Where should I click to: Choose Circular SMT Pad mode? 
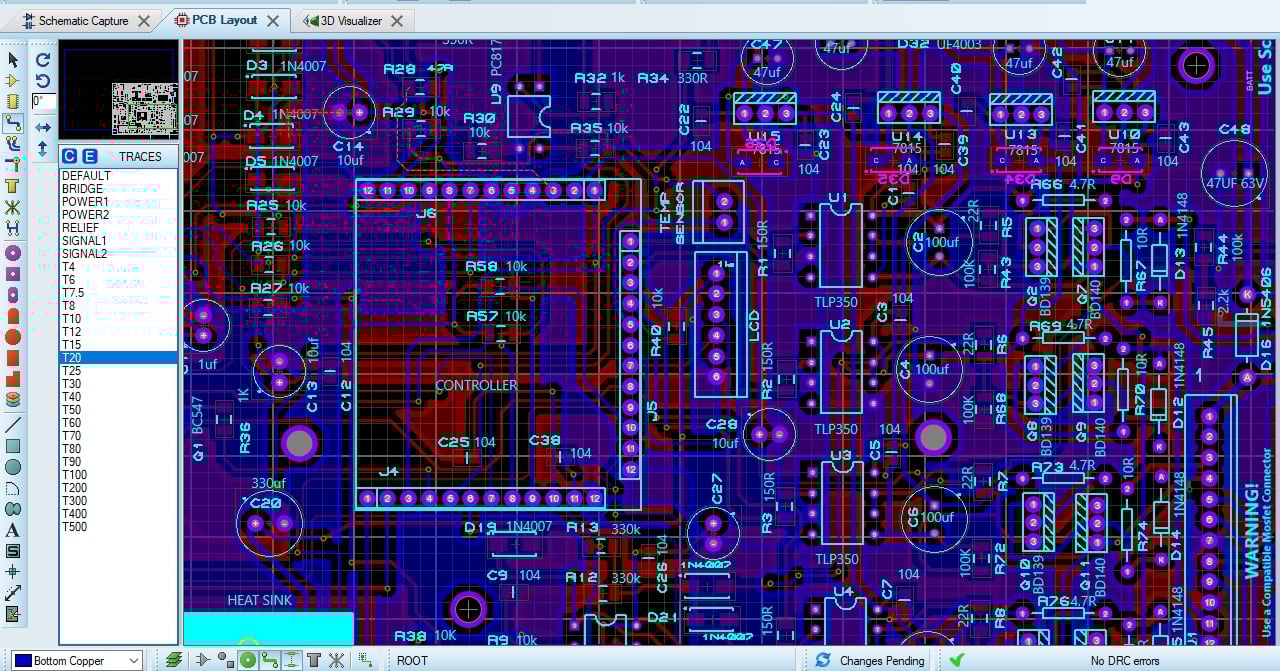[13, 337]
